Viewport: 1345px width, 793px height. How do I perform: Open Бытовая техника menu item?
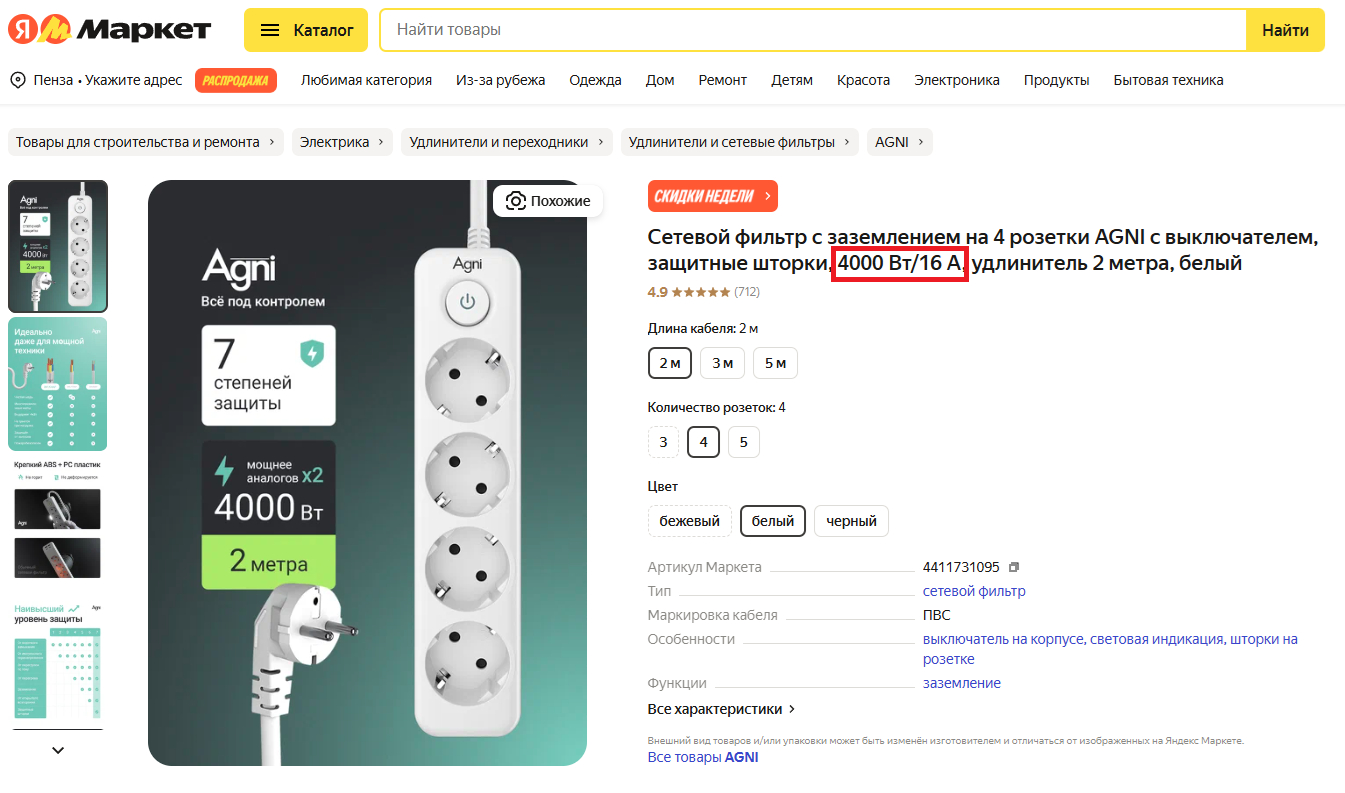(1168, 80)
